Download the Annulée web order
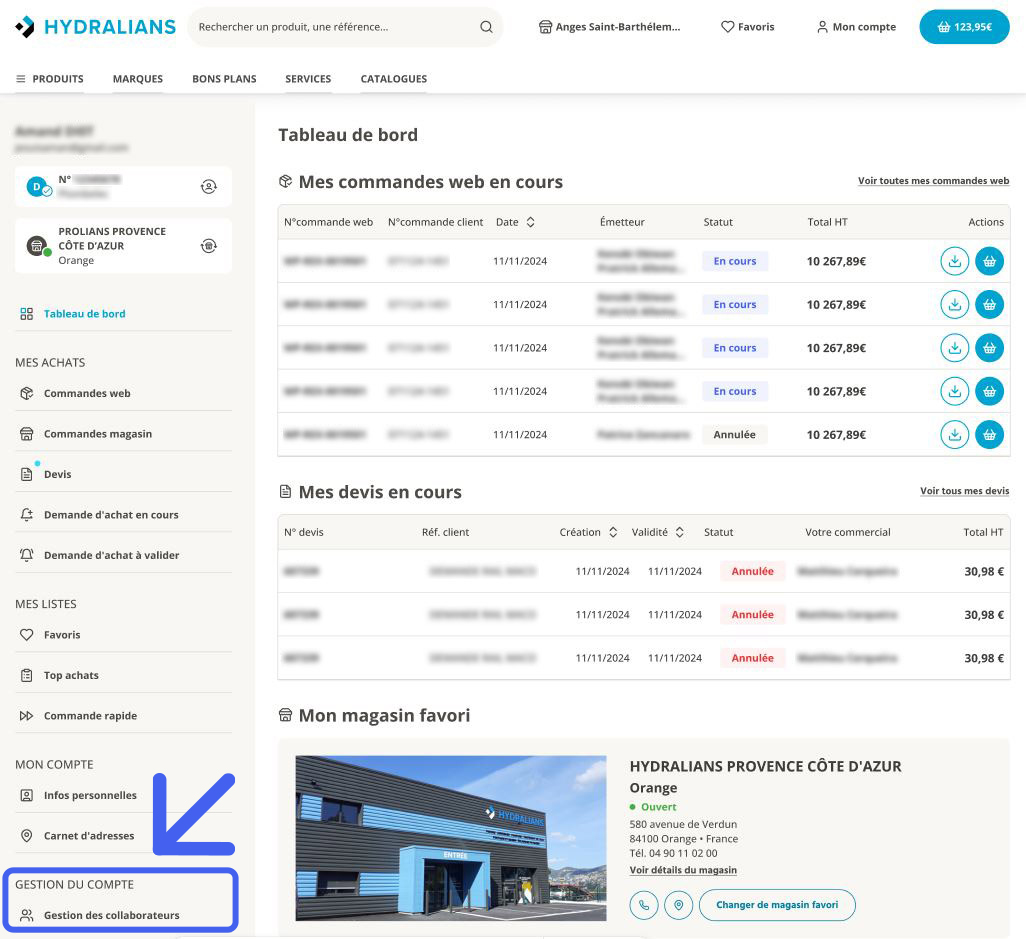The image size is (1026, 939). 954,434
